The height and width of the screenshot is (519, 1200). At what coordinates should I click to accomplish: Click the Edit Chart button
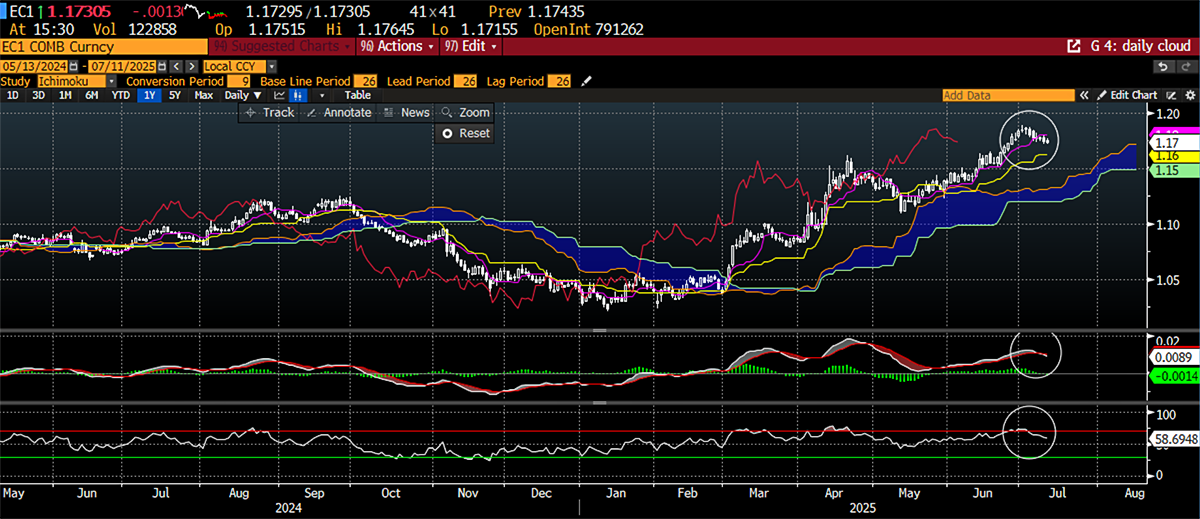[1128, 95]
